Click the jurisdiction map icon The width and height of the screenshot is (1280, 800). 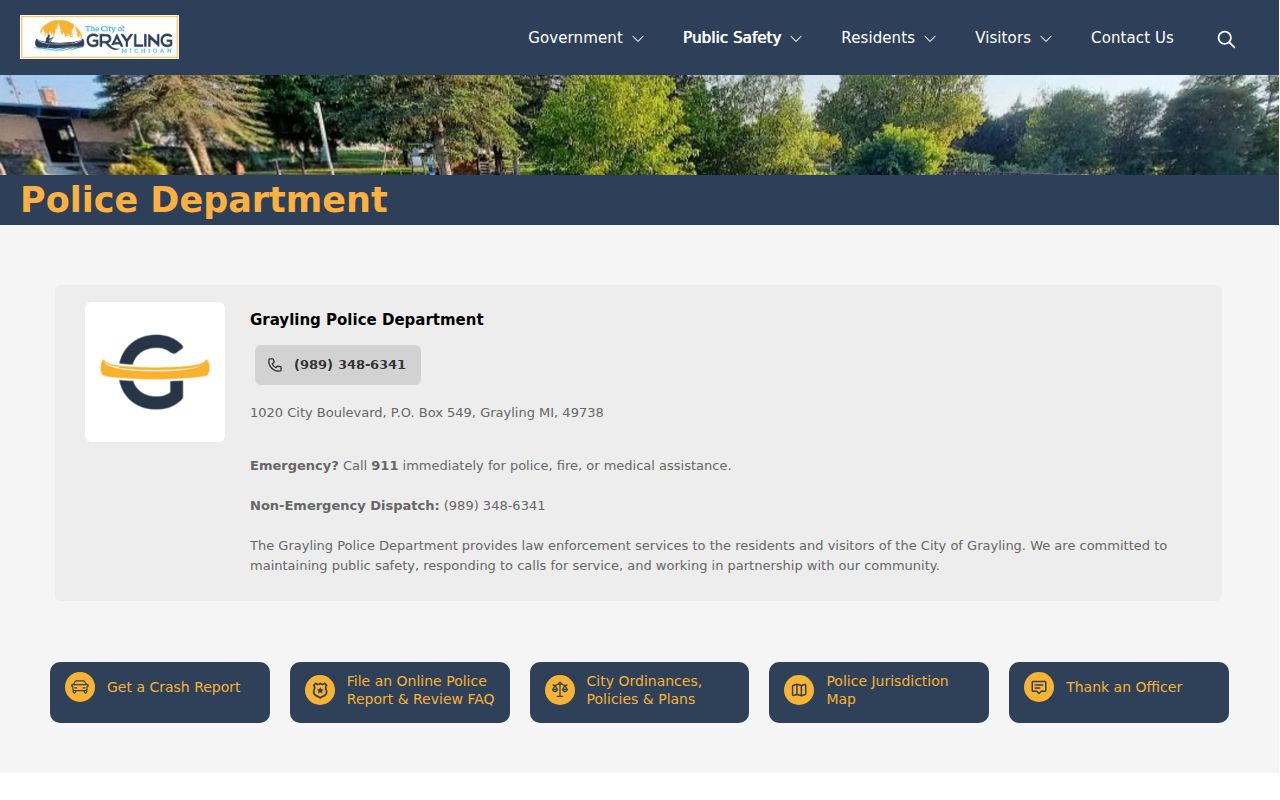(x=799, y=690)
